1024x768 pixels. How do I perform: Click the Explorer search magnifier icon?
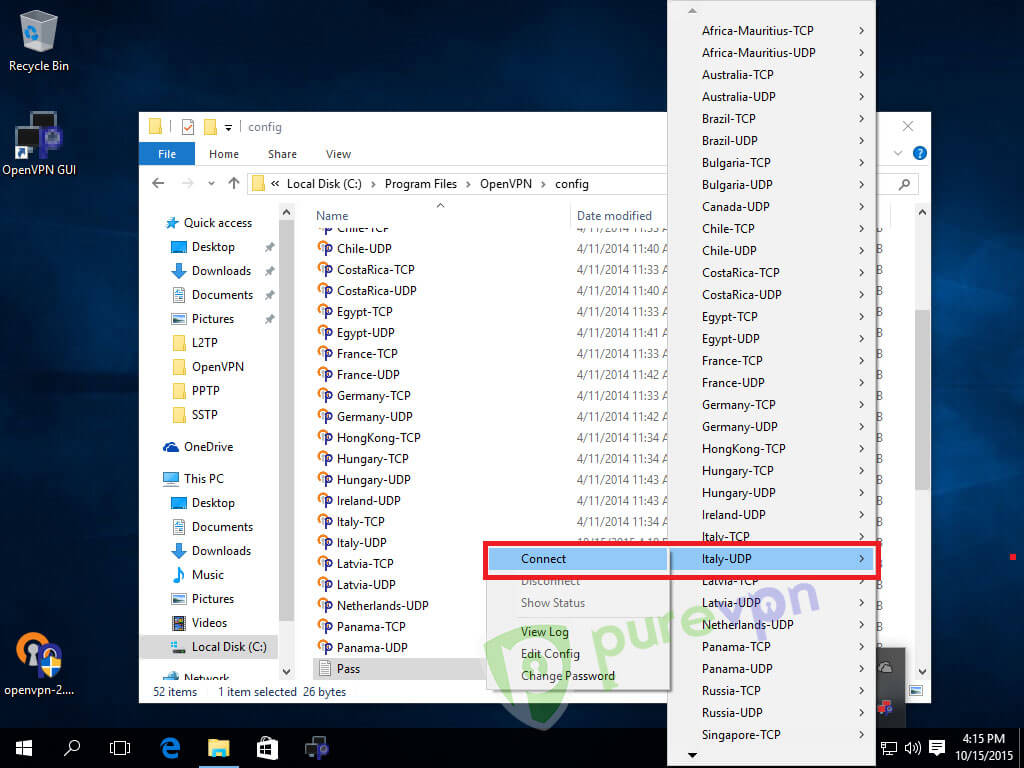(x=904, y=184)
